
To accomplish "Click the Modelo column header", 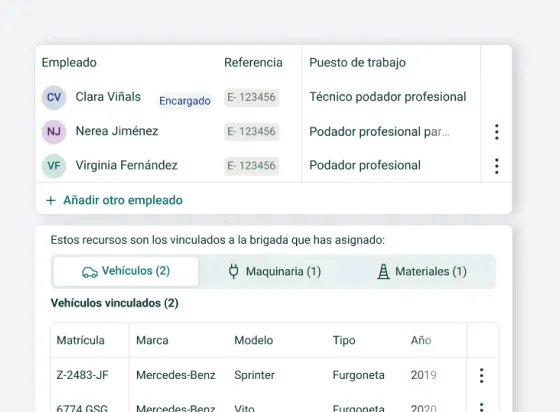I will [254, 340].
